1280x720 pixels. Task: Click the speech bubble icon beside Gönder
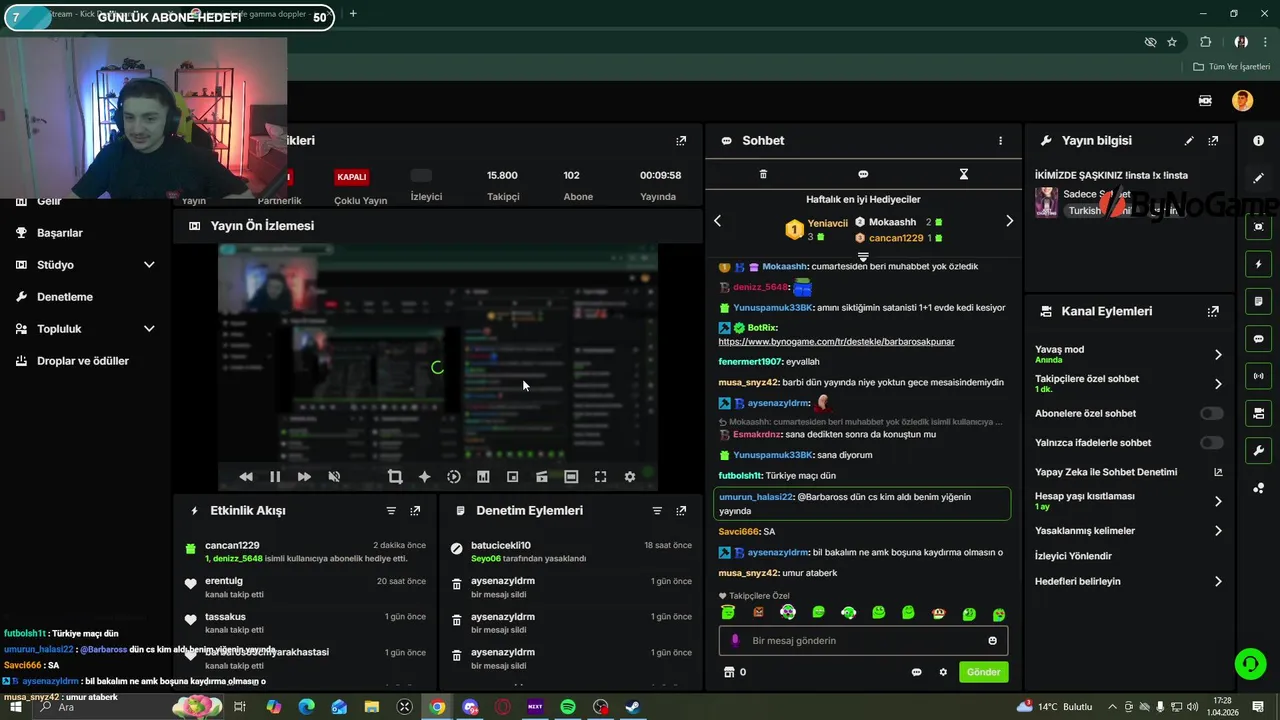[x=916, y=672]
